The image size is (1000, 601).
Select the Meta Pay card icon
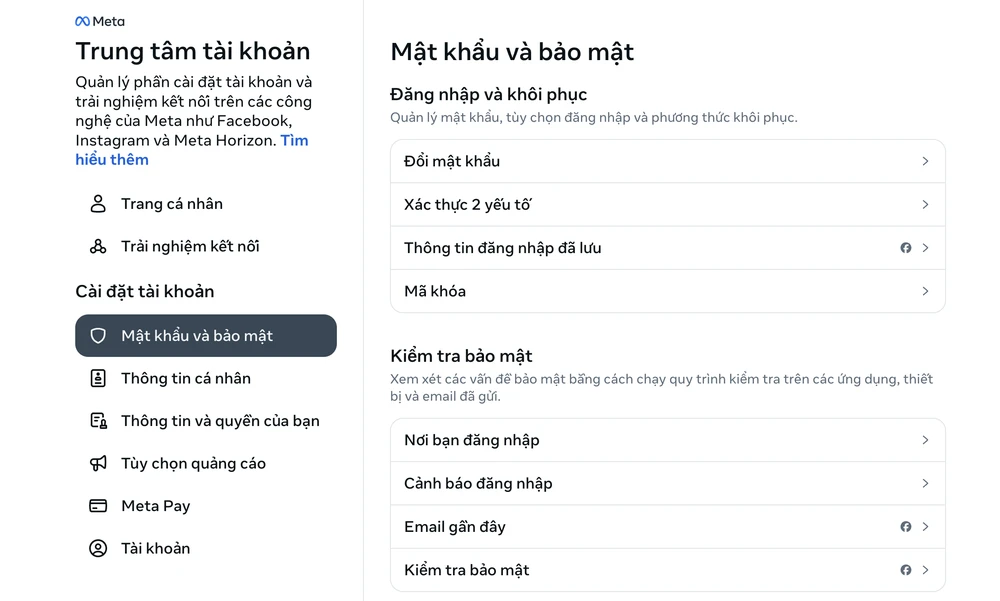point(97,506)
